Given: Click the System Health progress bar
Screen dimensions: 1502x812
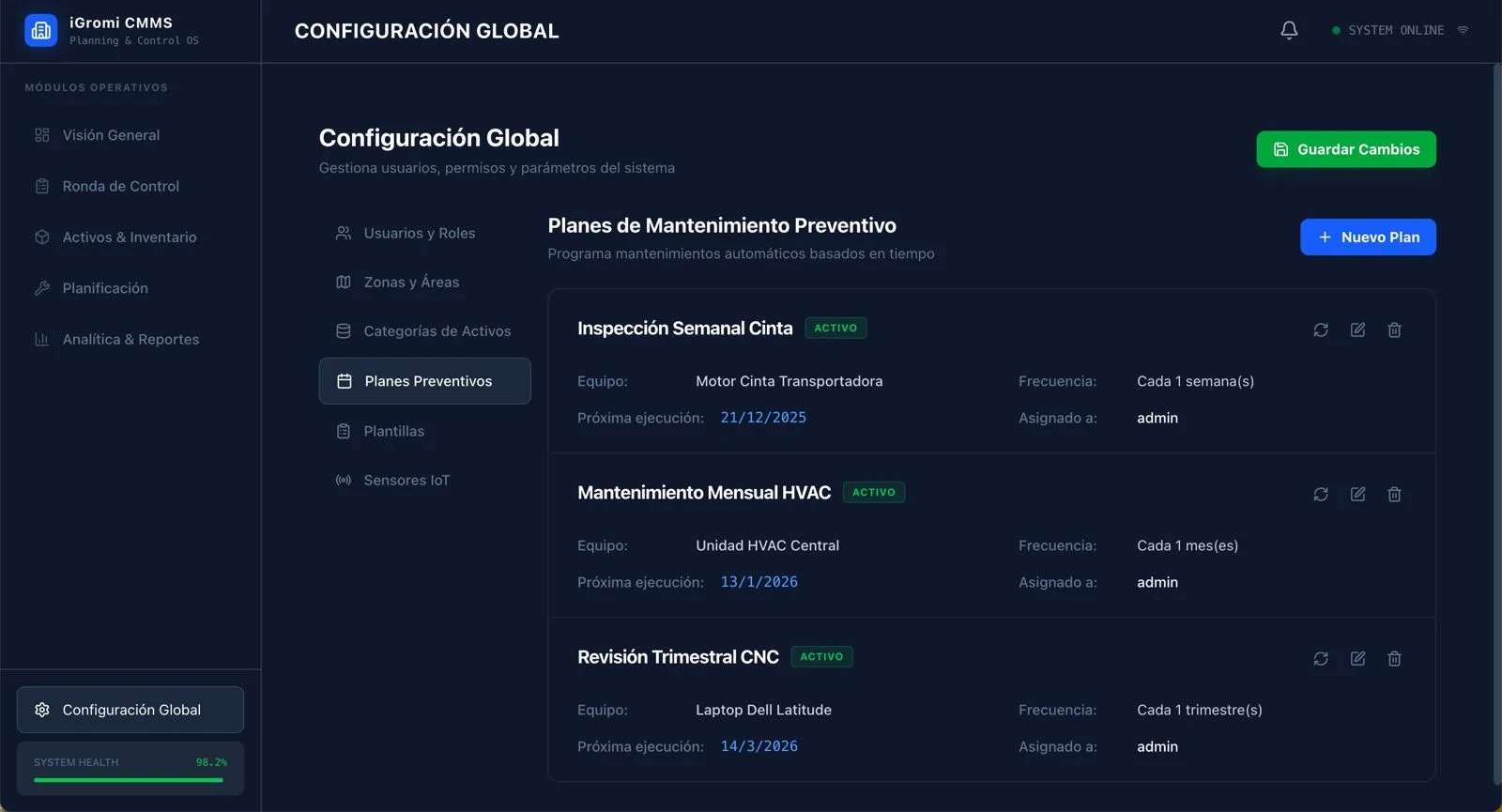Looking at the screenshot, I should click(130, 780).
